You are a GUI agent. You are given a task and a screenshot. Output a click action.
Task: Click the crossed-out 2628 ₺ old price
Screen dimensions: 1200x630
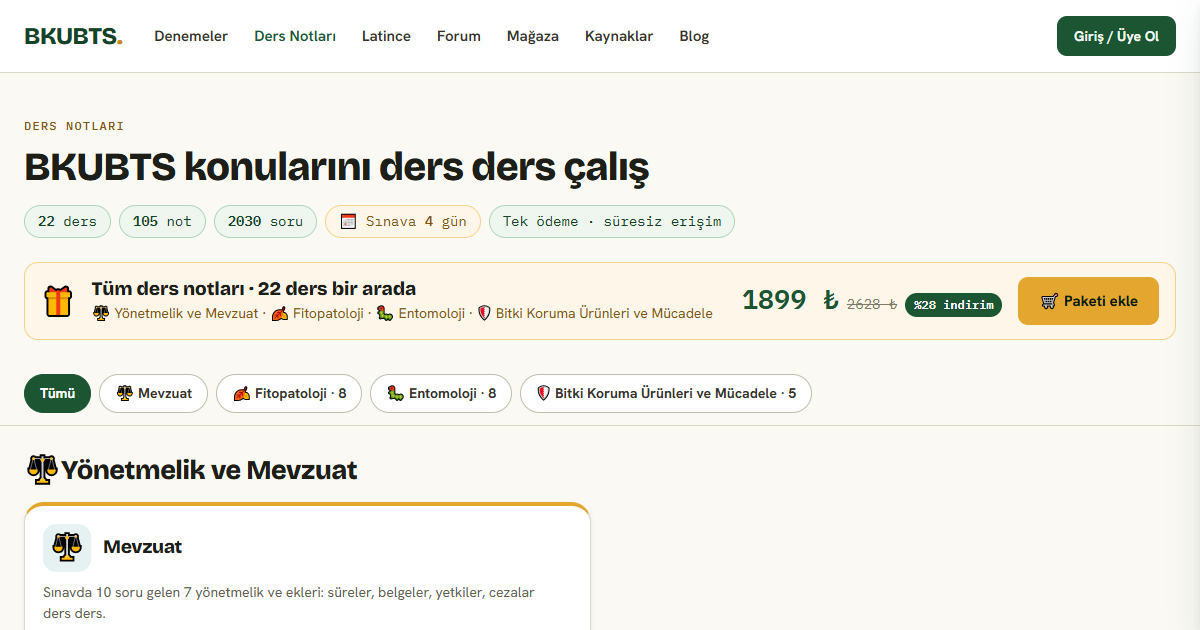coord(872,304)
